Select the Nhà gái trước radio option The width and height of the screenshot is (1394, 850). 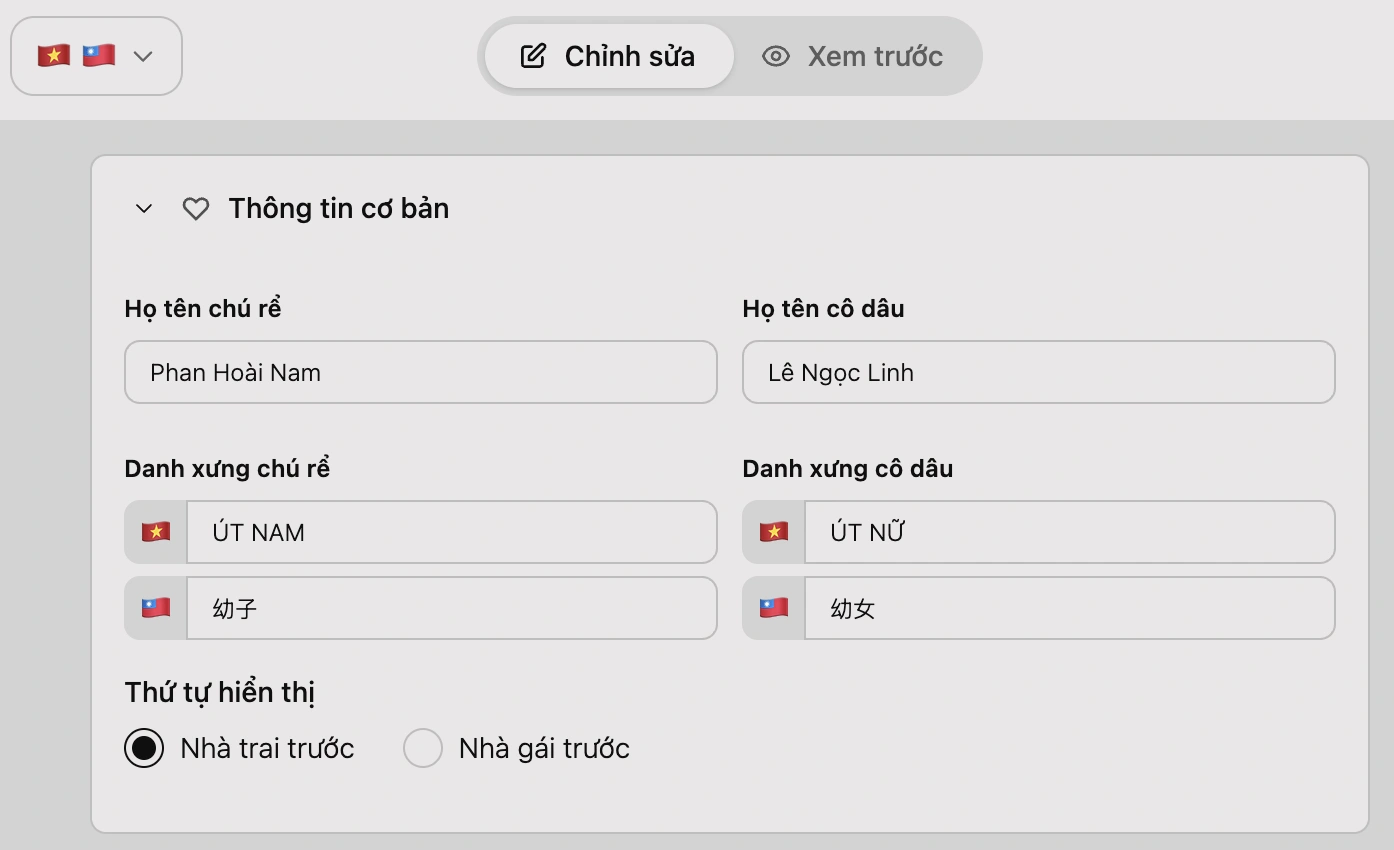(x=423, y=747)
